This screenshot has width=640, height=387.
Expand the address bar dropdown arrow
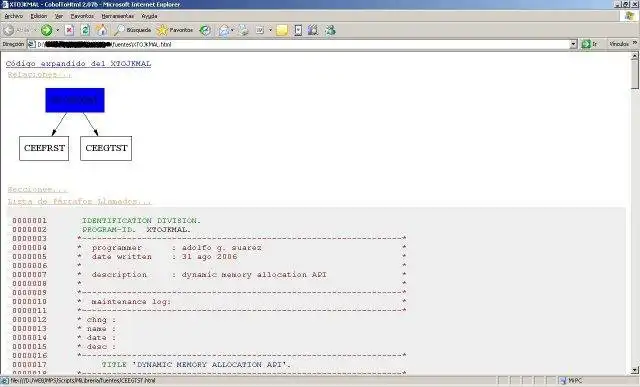[x=573, y=44]
